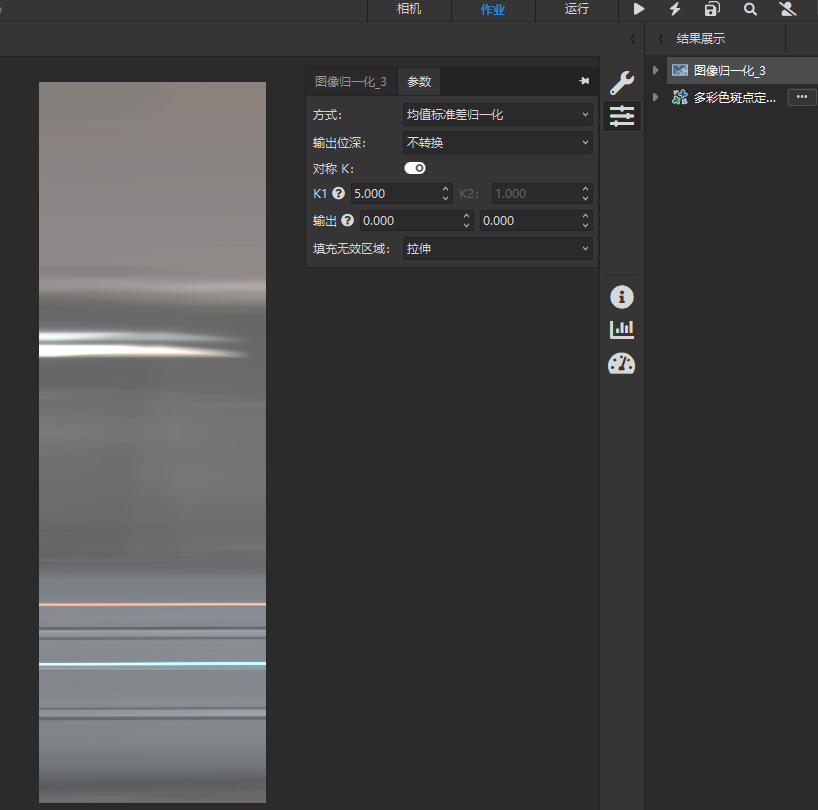Click the grip handle left of 结果展示
The width and height of the screenshot is (818, 810).
tap(660, 39)
